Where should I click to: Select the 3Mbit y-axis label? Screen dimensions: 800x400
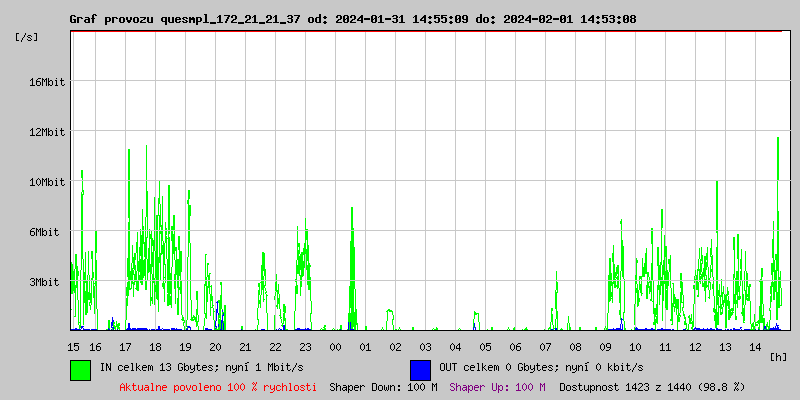[x=44, y=283]
